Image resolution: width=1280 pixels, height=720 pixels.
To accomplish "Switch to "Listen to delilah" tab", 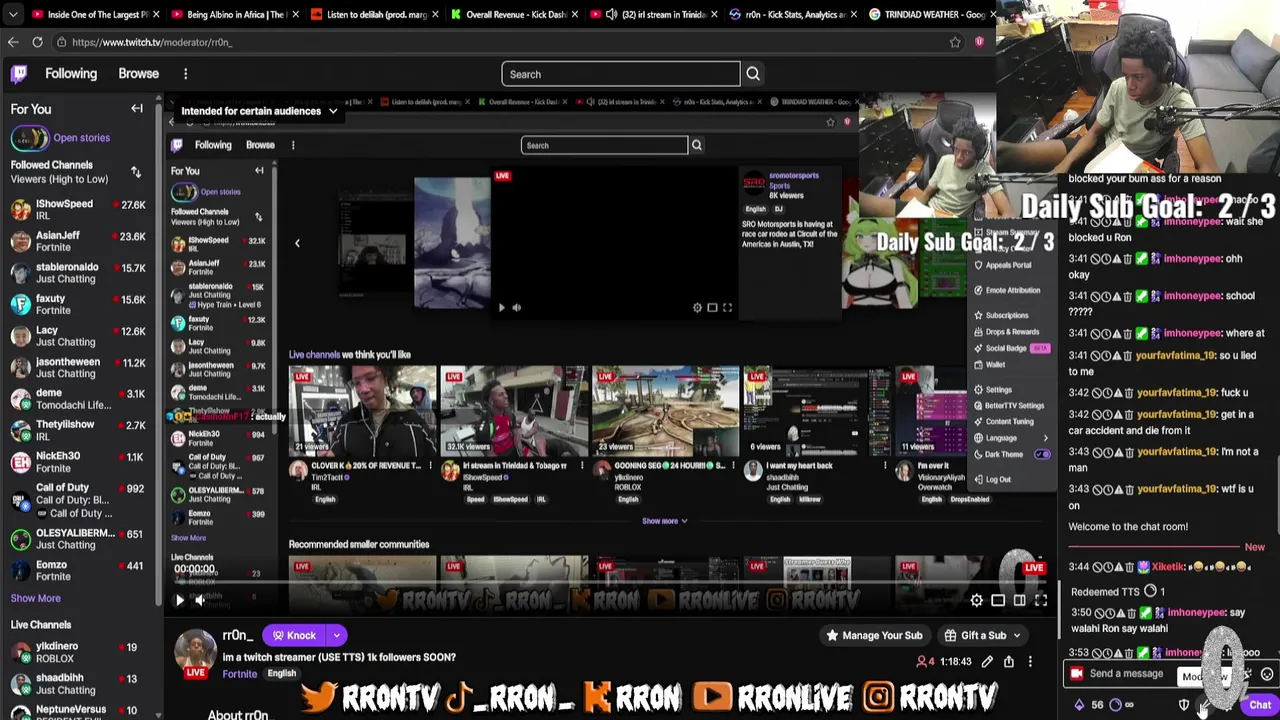I will (x=376, y=14).
